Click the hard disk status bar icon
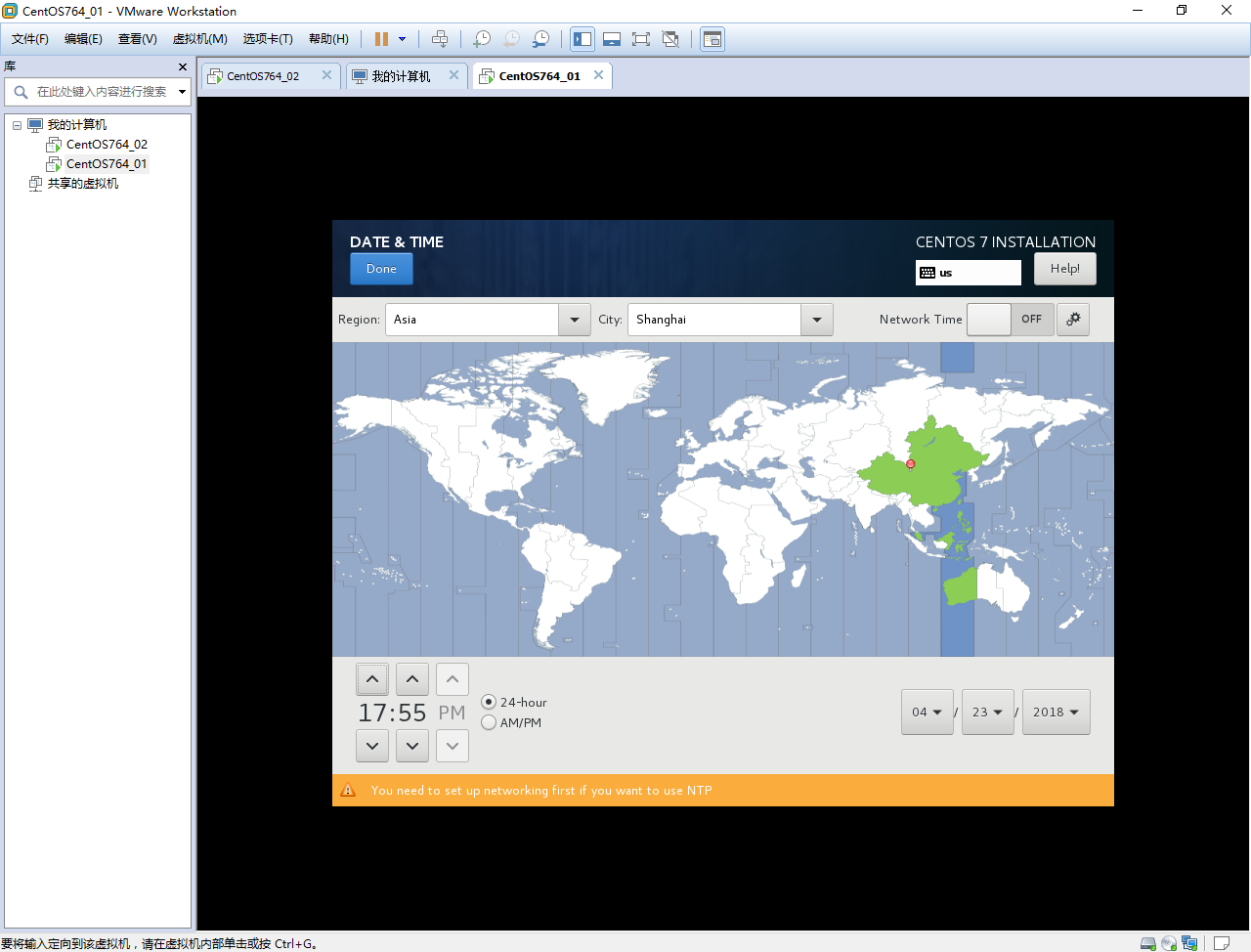1251x952 pixels. [1148, 943]
